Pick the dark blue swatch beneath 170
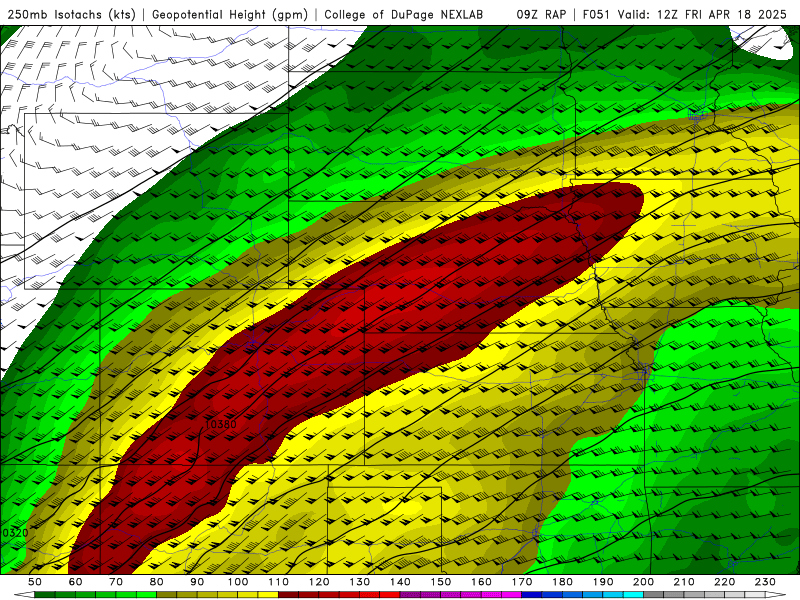Image resolution: width=800 pixels, height=600 pixels. pos(532,594)
